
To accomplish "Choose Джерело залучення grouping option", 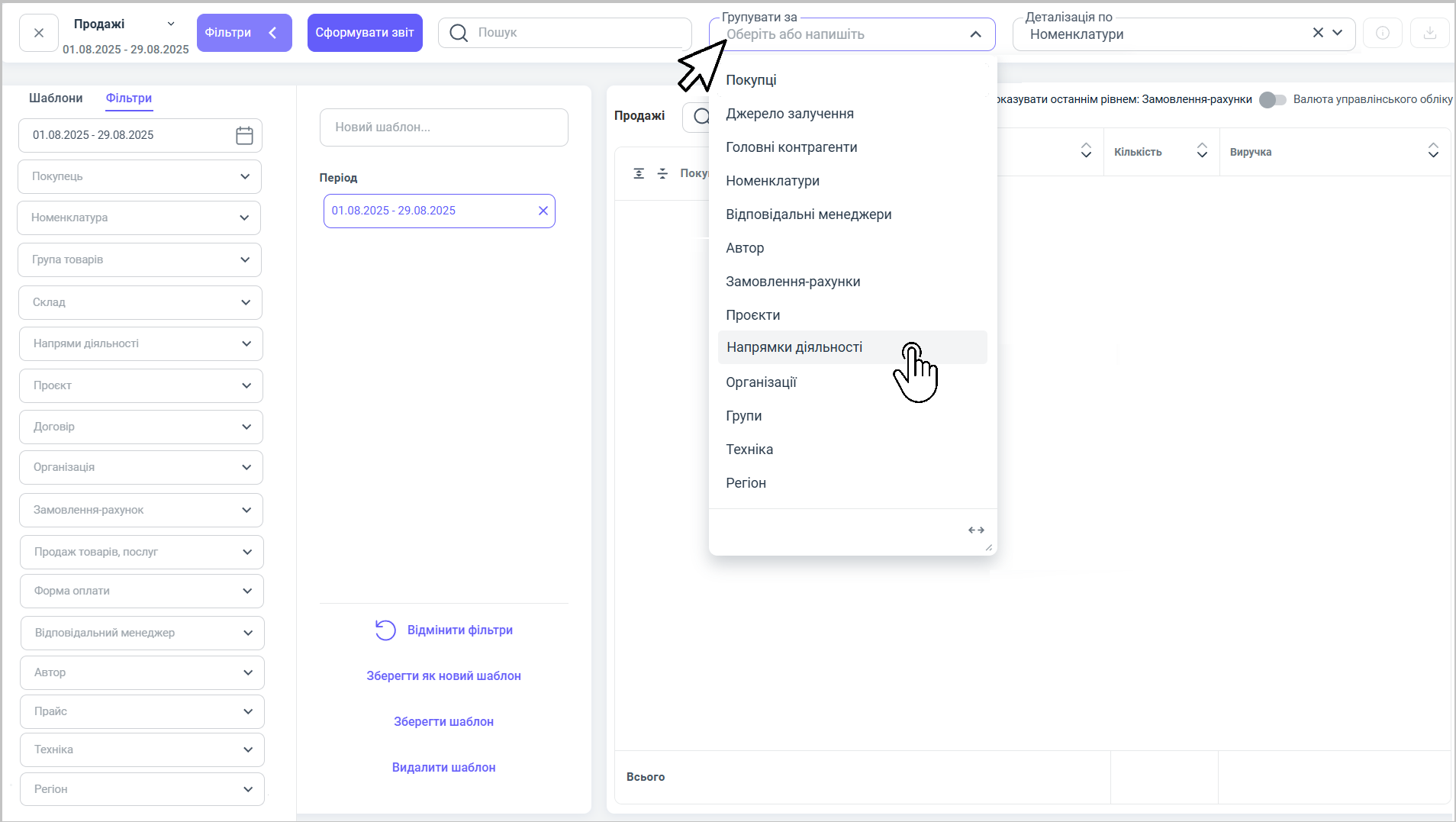I will (790, 114).
